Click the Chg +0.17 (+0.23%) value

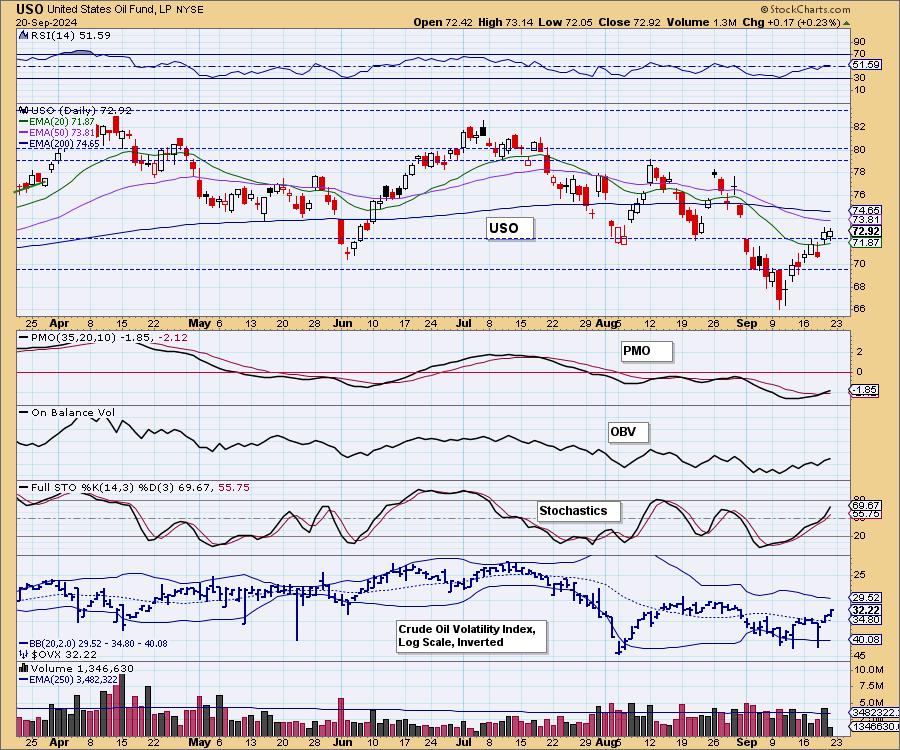tap(791, 22)
